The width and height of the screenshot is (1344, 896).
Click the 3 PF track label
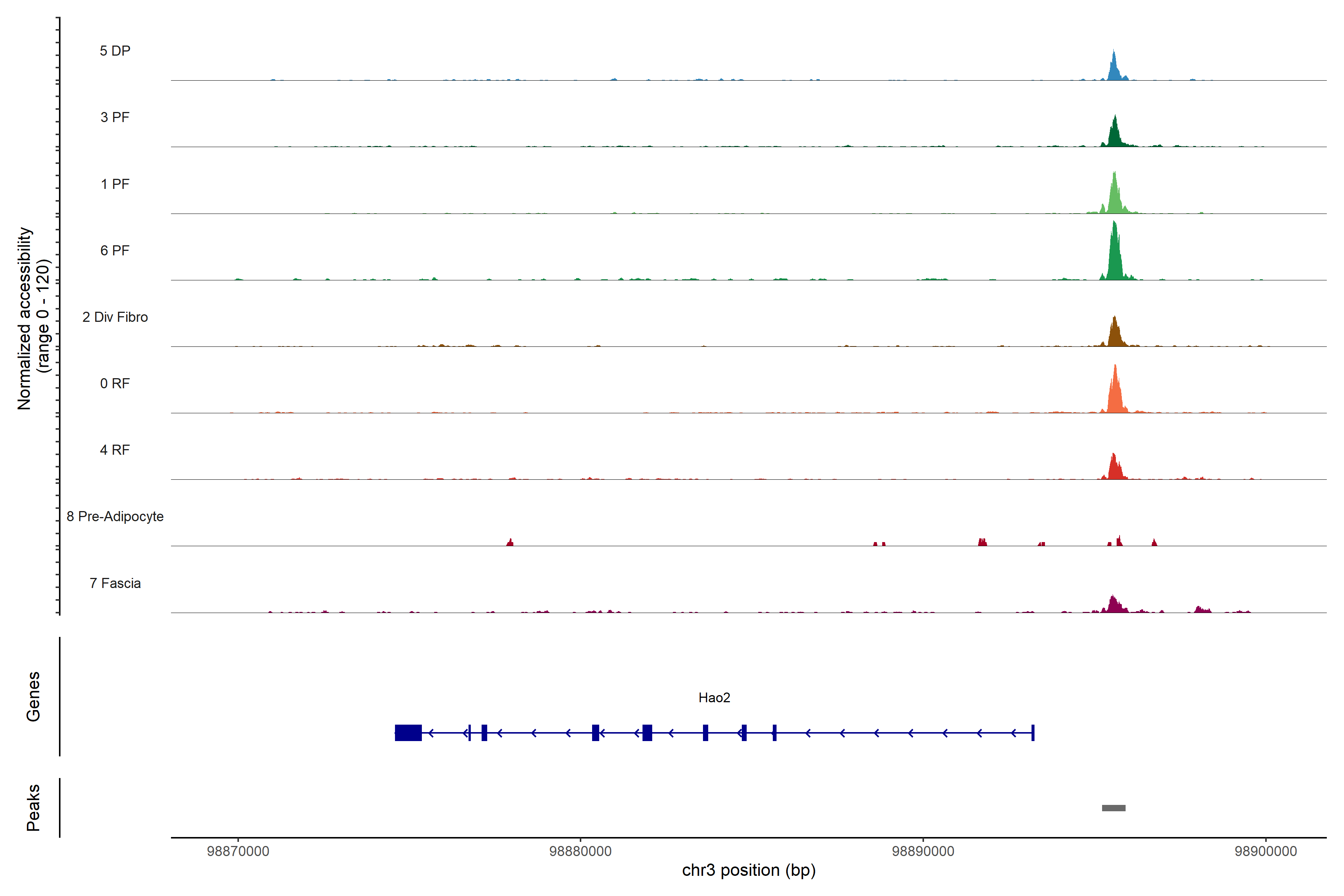(x=115, y=117)
